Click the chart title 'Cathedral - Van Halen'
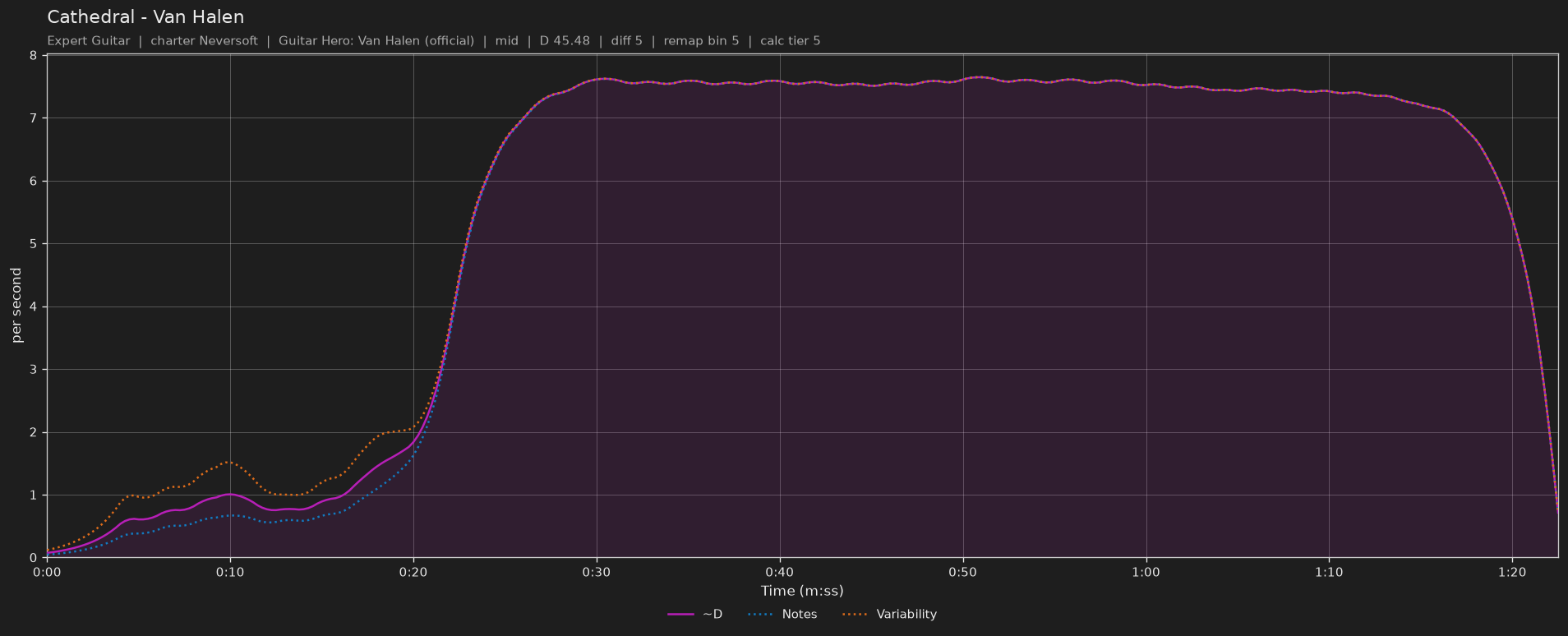The width and height of the screenshot is (1568, 636). [x=145, y=17]
